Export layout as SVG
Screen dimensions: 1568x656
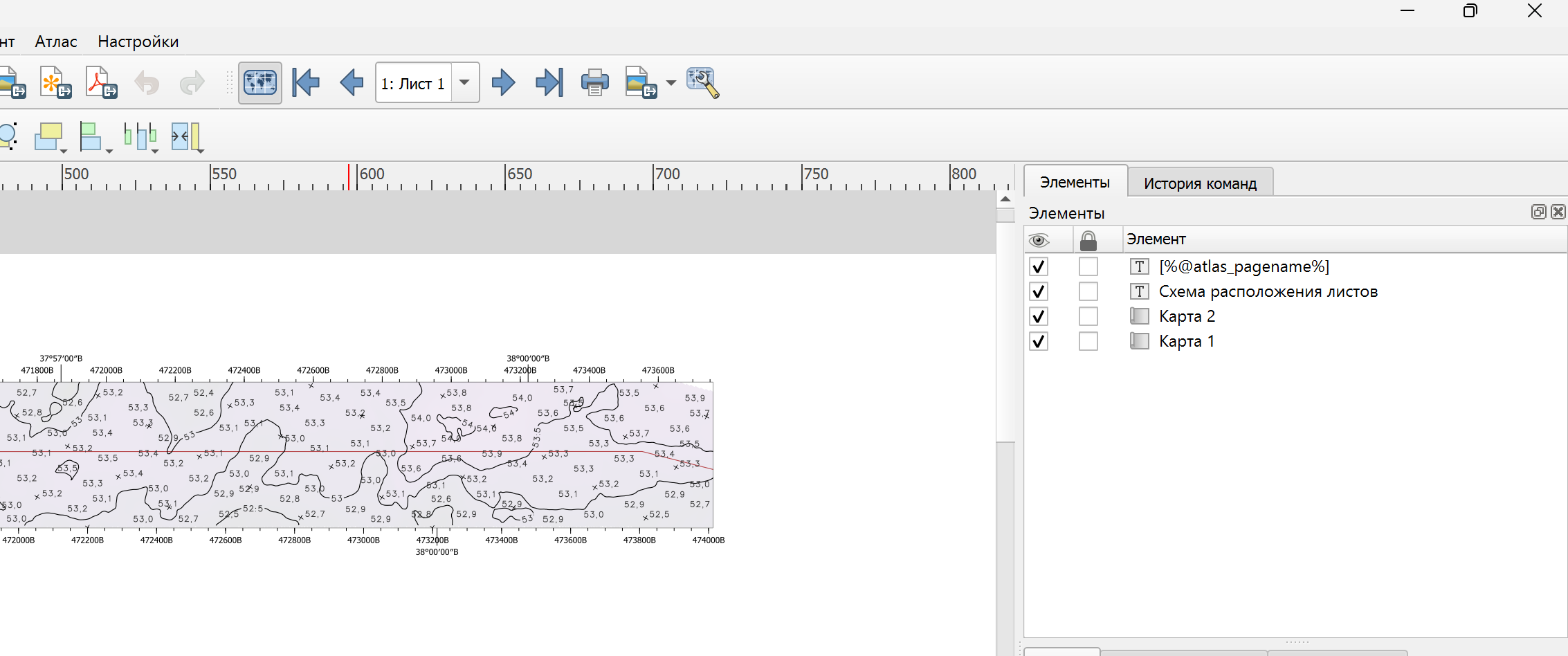coord(55,83)
